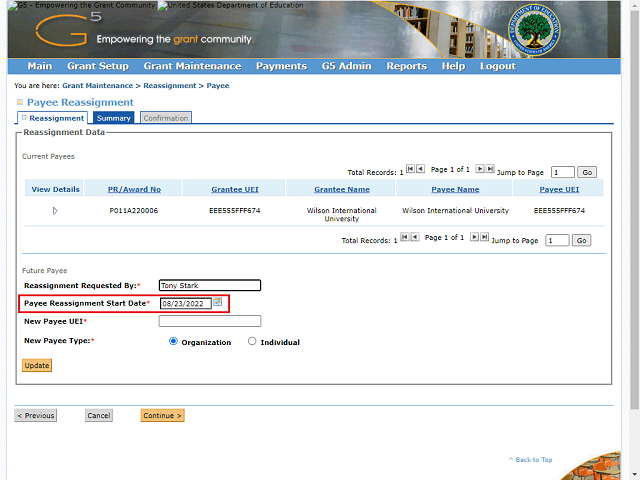Focus bottom Jump to Page field
640x480 pixels.
pos(557,240)
